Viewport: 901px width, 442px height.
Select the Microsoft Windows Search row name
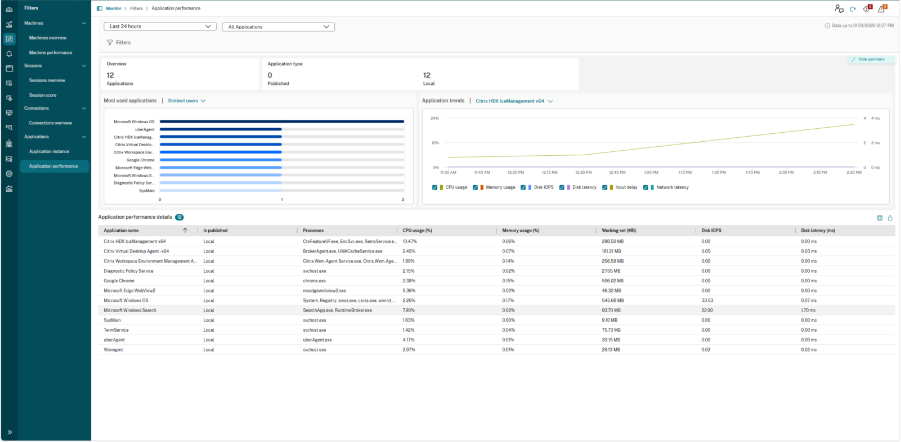point(130,310)
